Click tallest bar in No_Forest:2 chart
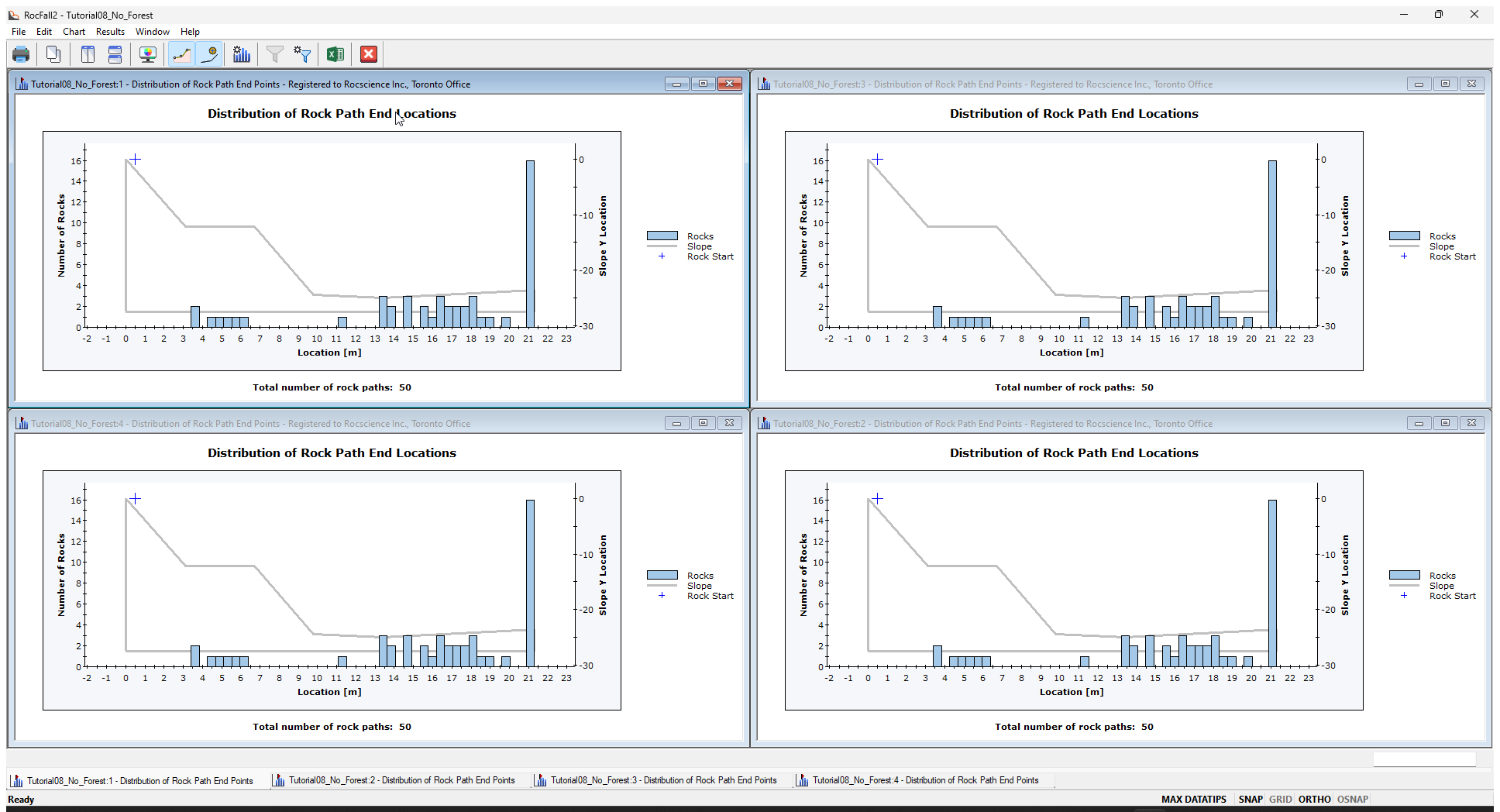 tap(1272, 583)
